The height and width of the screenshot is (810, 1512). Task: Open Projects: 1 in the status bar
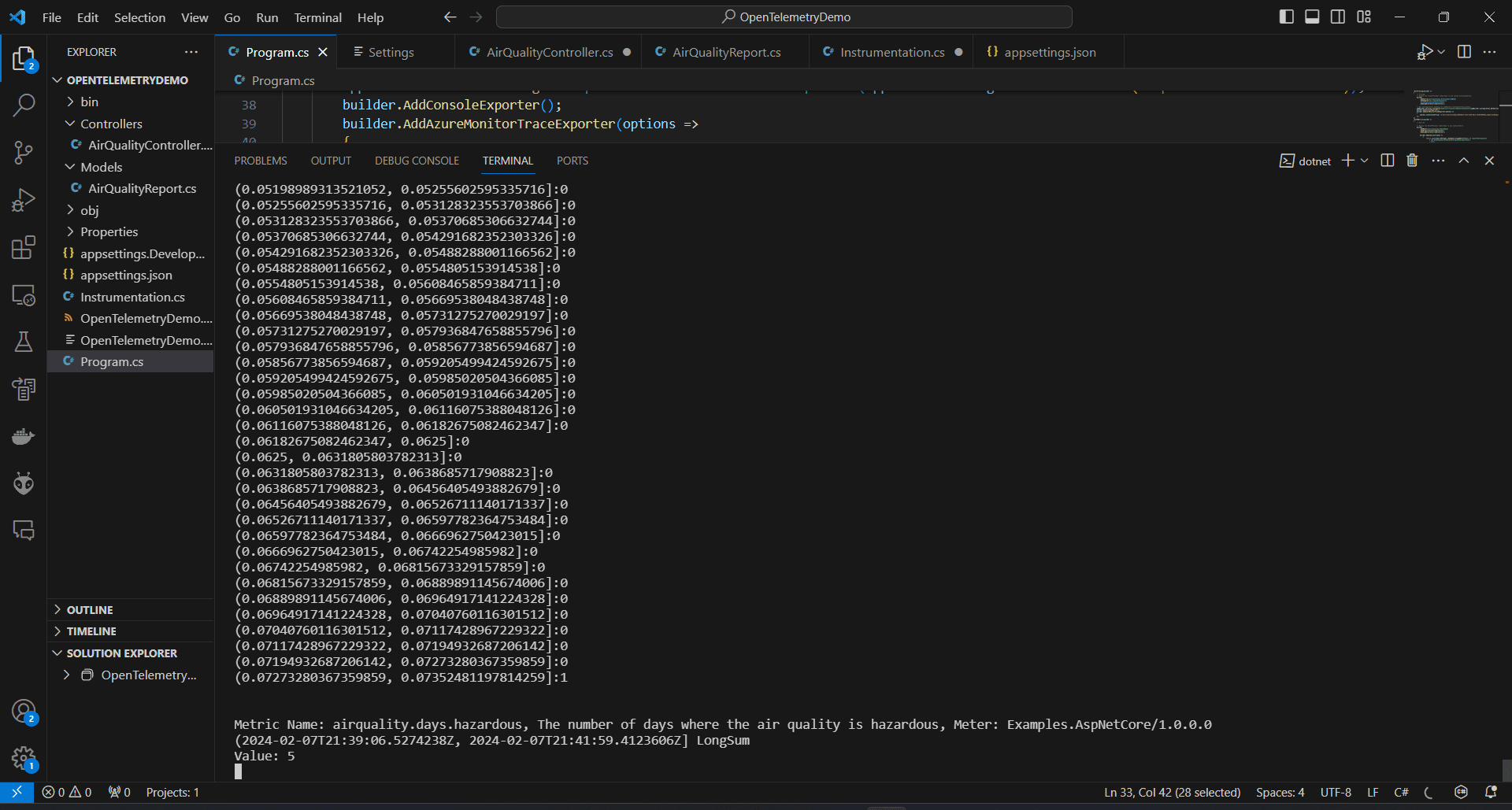coord(172,792)
